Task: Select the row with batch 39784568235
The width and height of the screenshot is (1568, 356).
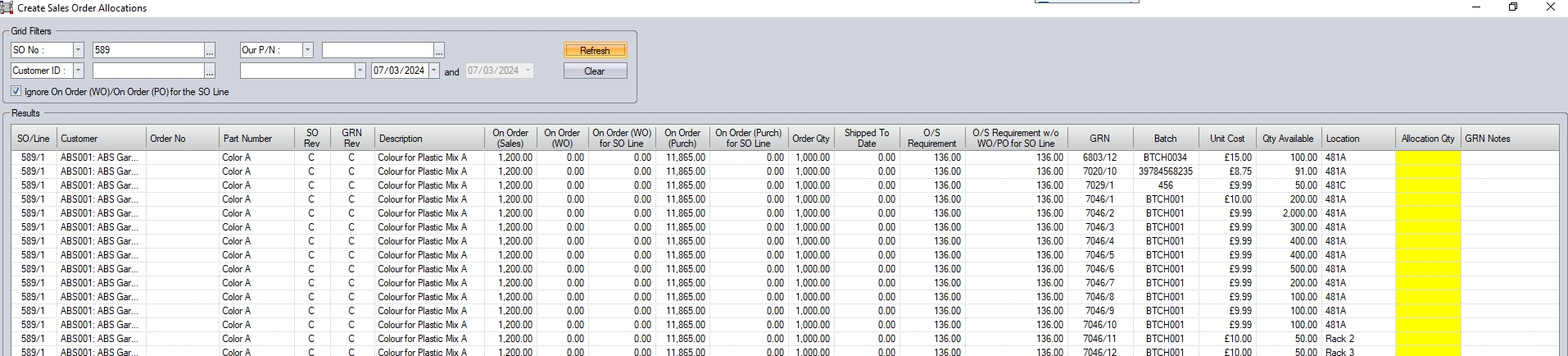Action: coord(1165,171)
